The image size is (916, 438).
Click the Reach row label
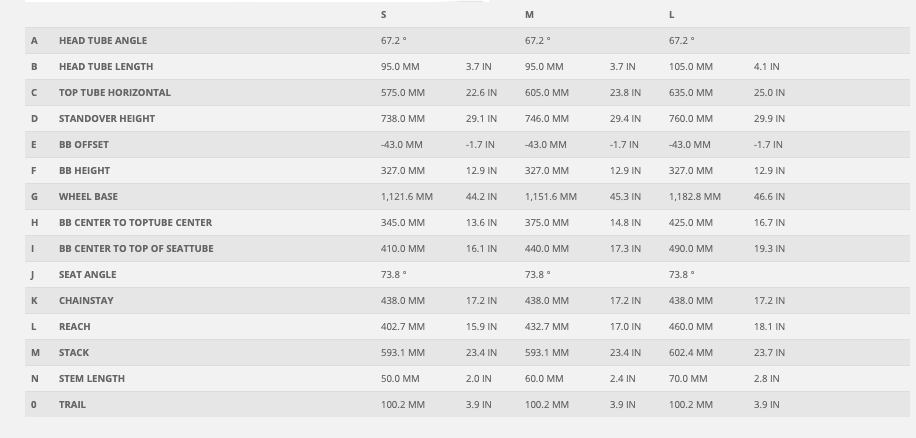[74, 327]
